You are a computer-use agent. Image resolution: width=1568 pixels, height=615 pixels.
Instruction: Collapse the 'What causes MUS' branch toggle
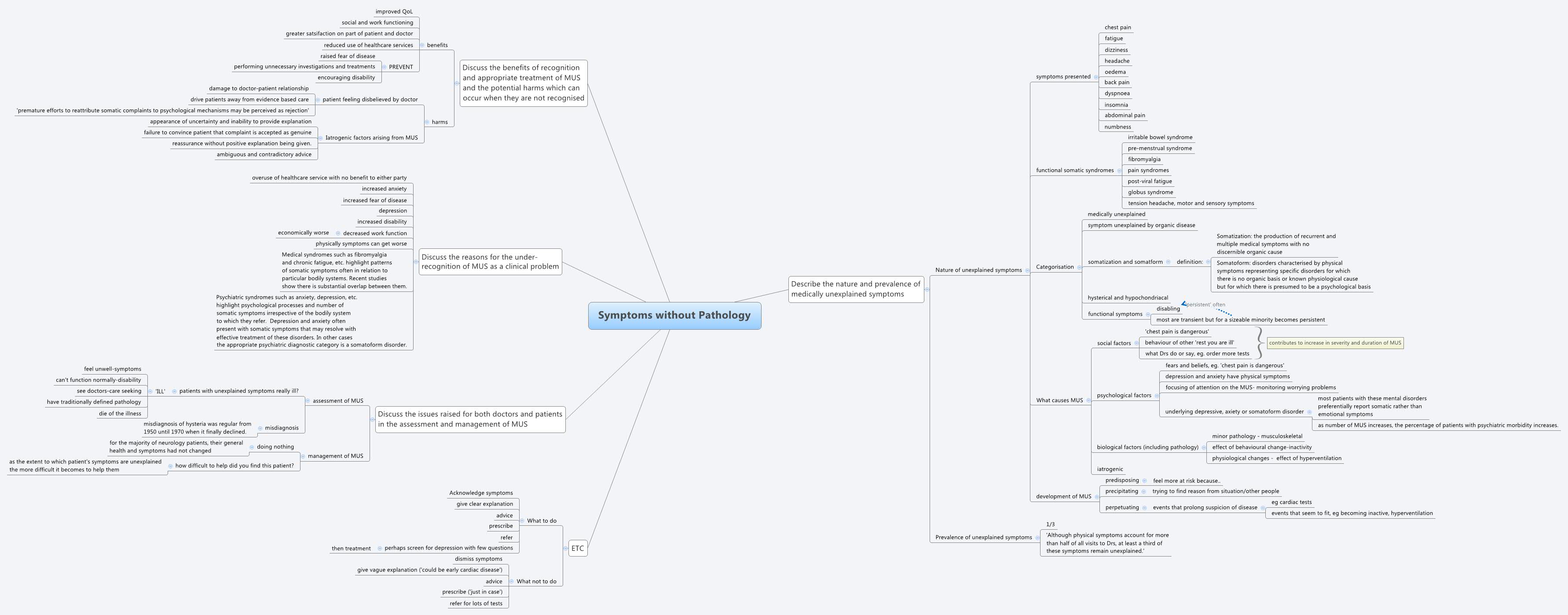pyautogui.click(x=1088, y=400)
